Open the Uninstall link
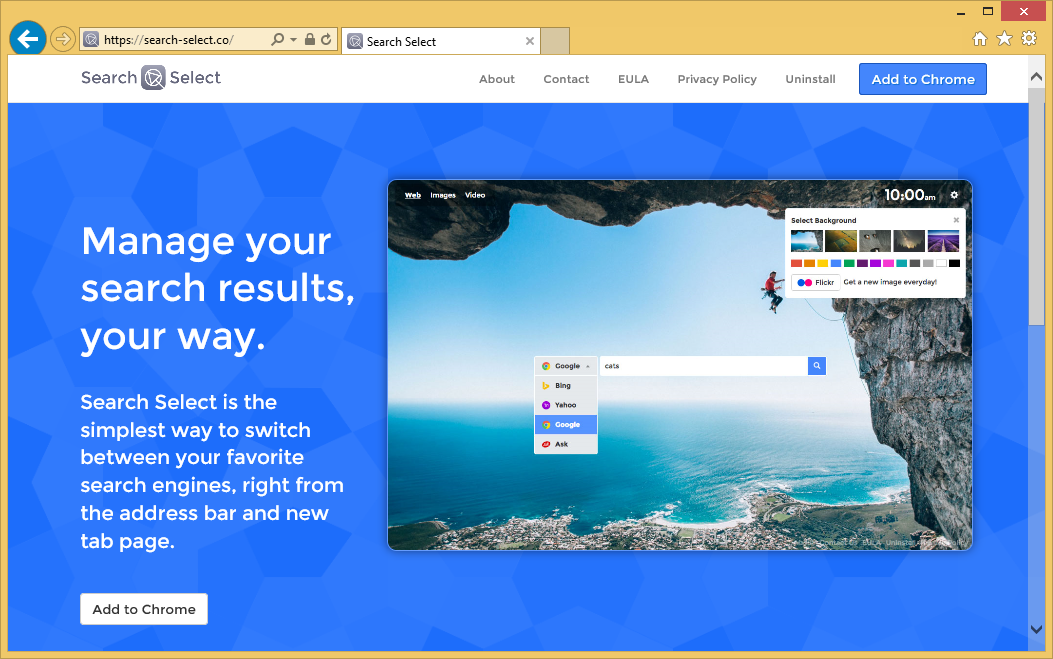The width and height of the screenshot is (1053, 659). coord(811,79)
